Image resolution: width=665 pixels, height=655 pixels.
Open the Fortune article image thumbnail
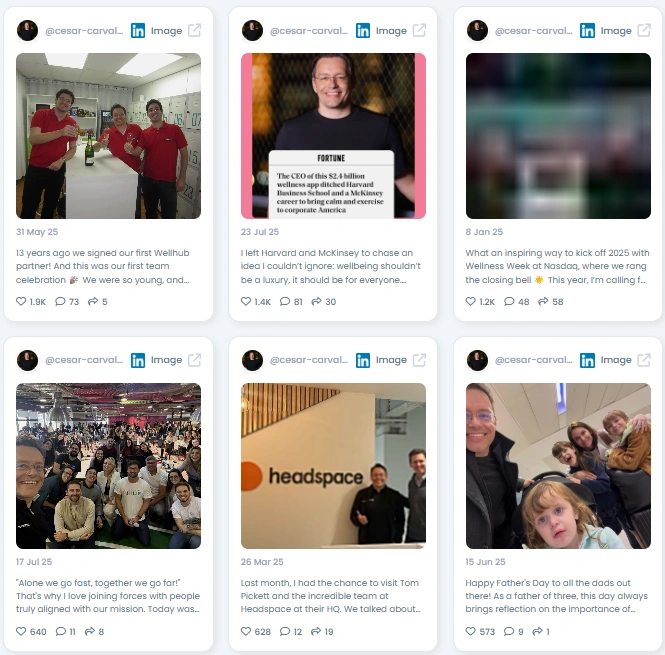point(333,136)
